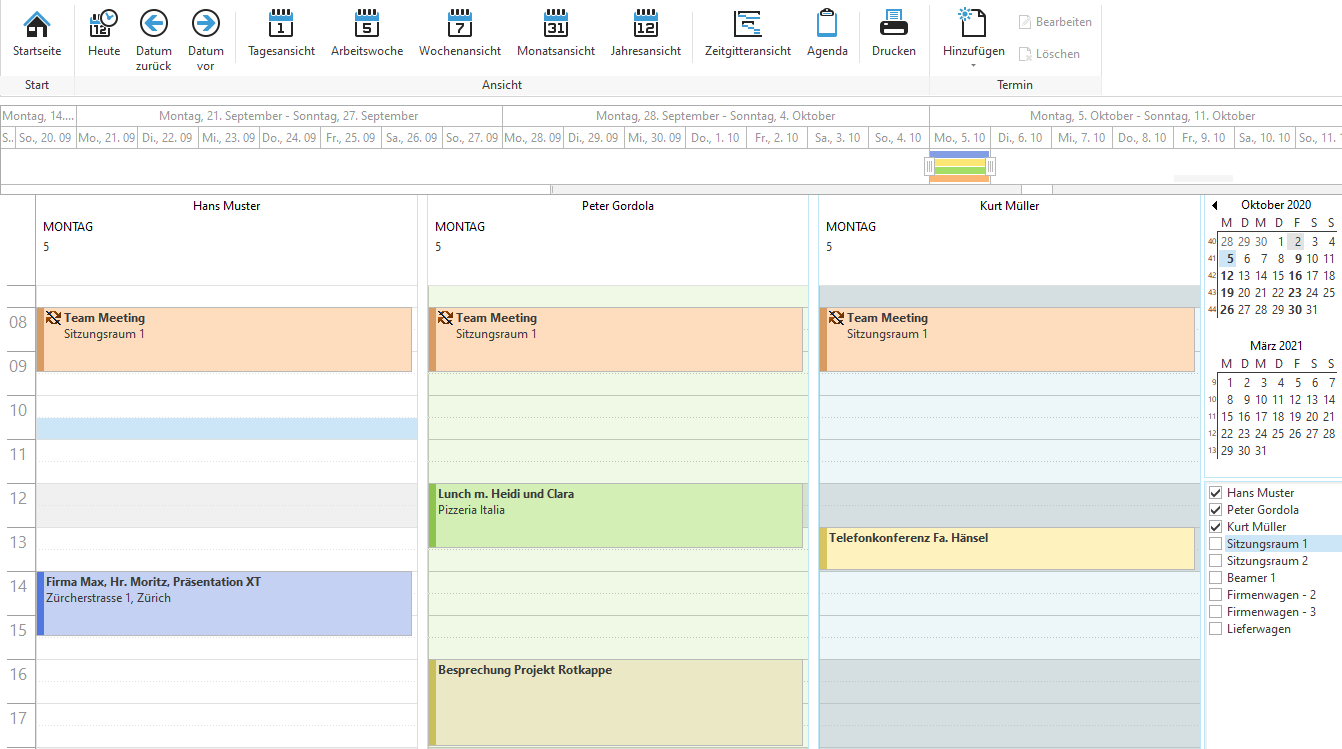Go forward using Datum vor

pos(205,38)
